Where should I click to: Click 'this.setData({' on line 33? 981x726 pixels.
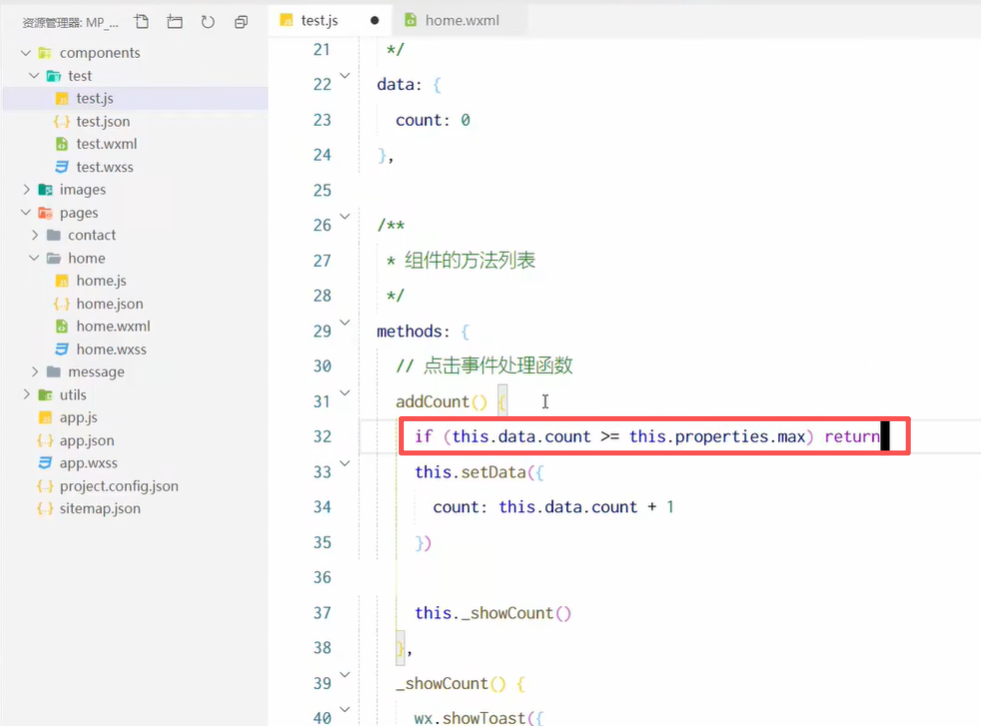pos(479,472)
